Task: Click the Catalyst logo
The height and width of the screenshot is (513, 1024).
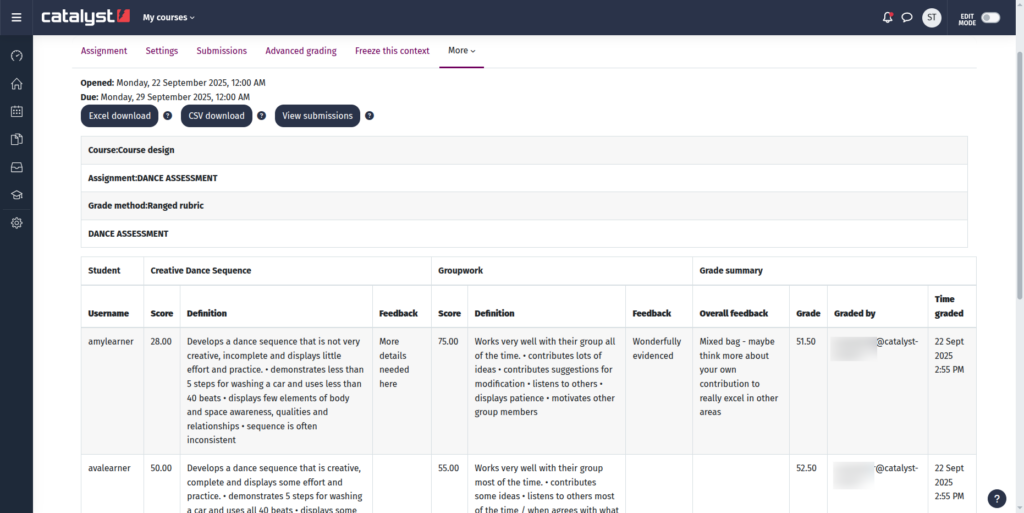Action: 86,17
